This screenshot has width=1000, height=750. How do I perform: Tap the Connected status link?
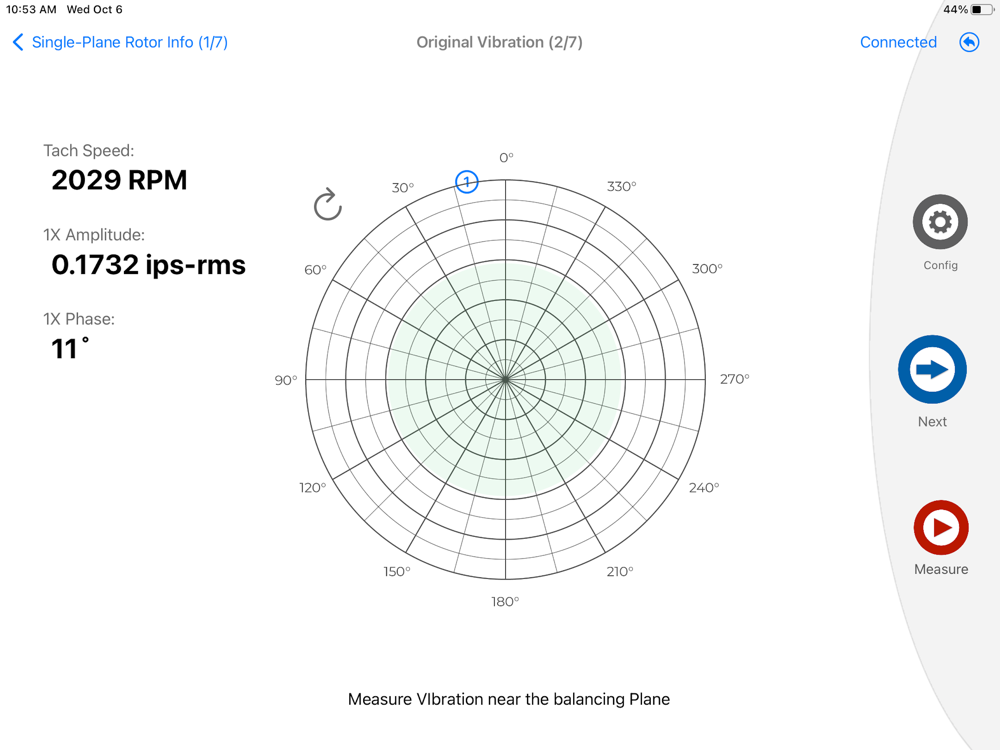click(x=898, y=42)
